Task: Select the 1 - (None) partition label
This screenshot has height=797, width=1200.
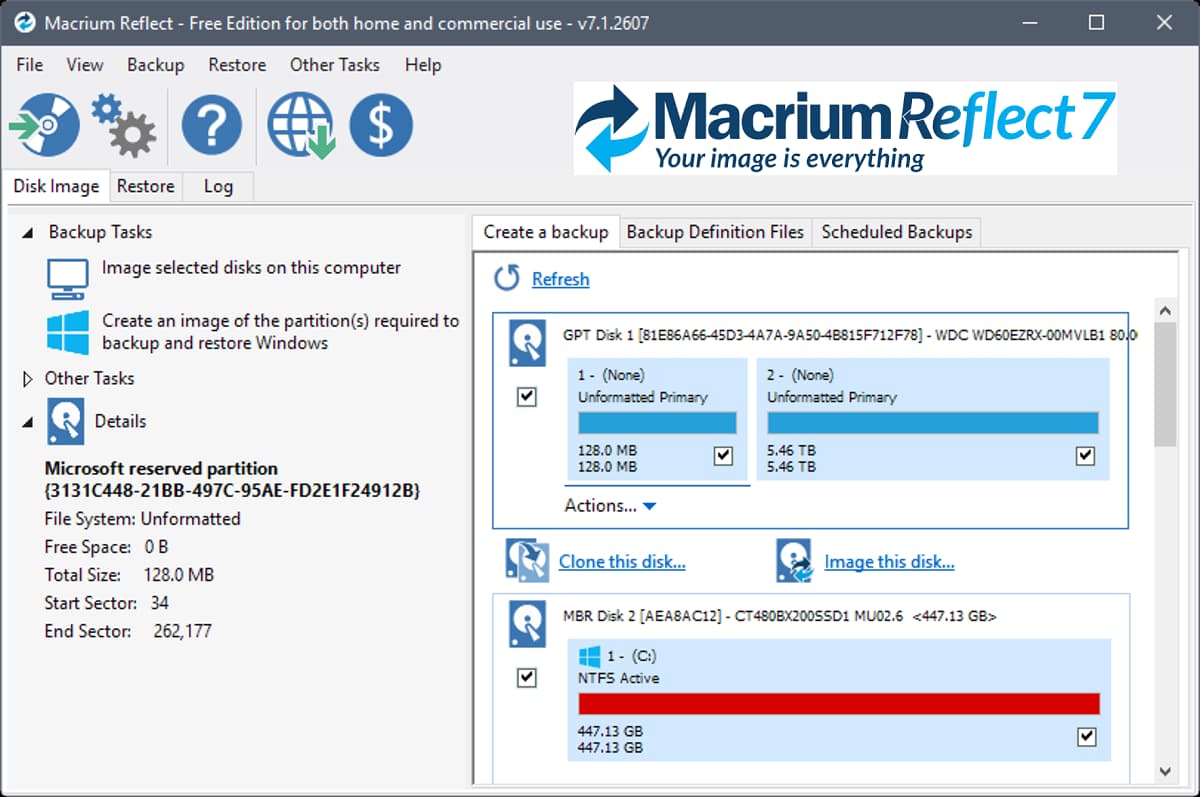Action: tap(611, 375)
